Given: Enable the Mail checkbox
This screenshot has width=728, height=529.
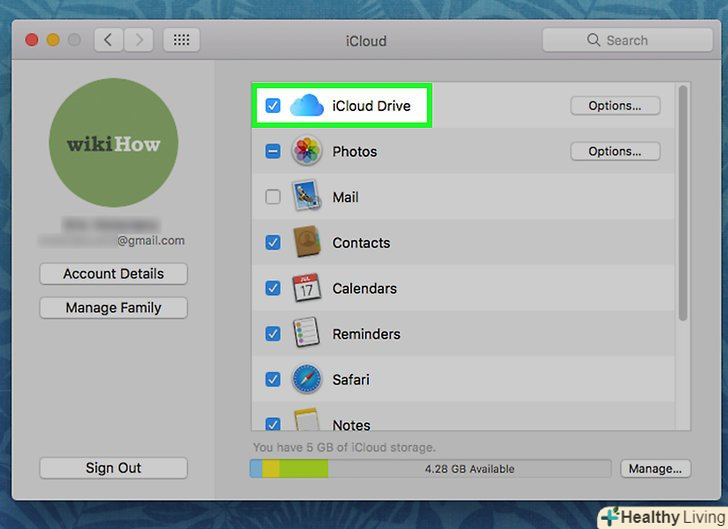Looking at the screenshot, I should click(x=273, y=196).
